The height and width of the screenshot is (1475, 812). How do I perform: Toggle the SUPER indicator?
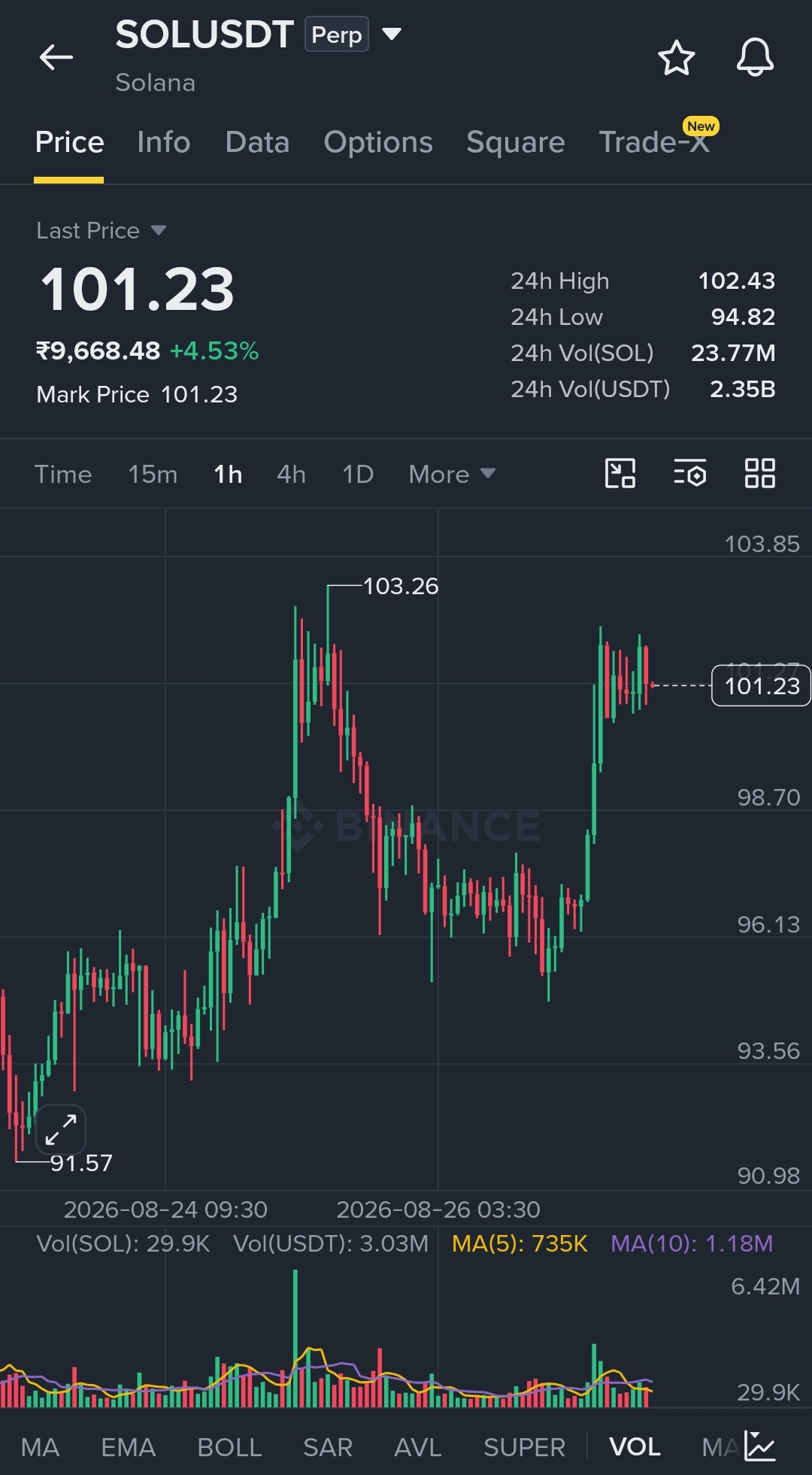(x=524, y=1447)
